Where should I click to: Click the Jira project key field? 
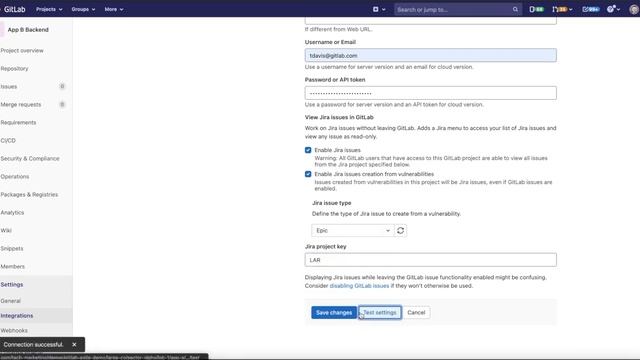[430, 260]
